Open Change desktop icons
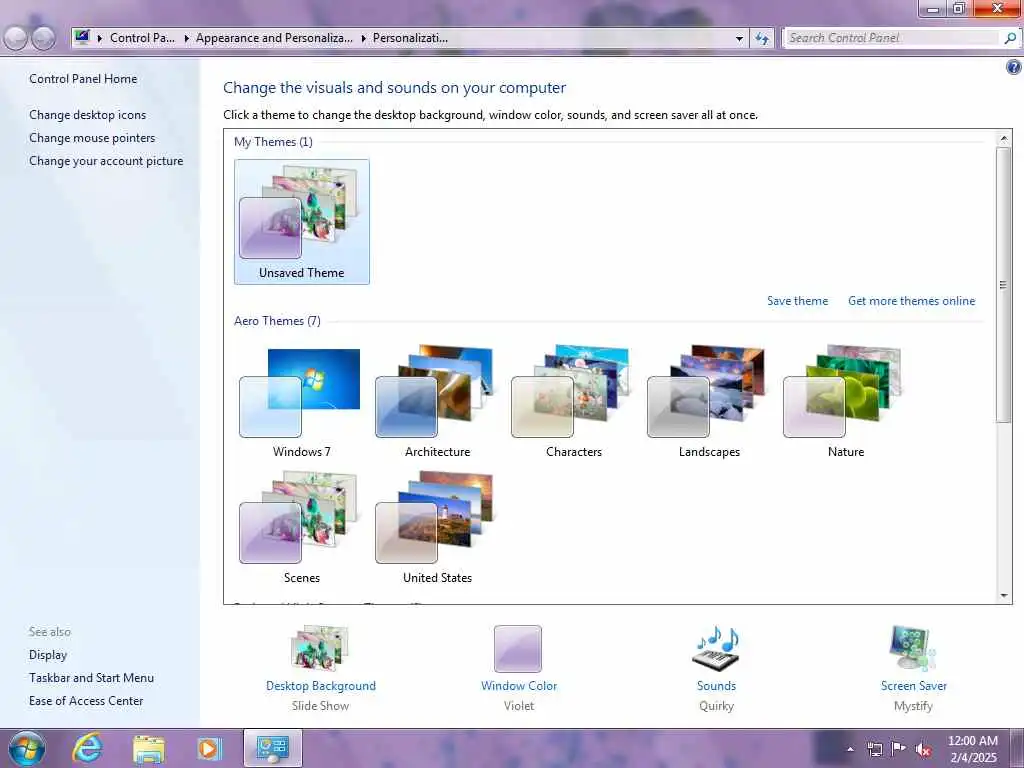 pos(88,115)
